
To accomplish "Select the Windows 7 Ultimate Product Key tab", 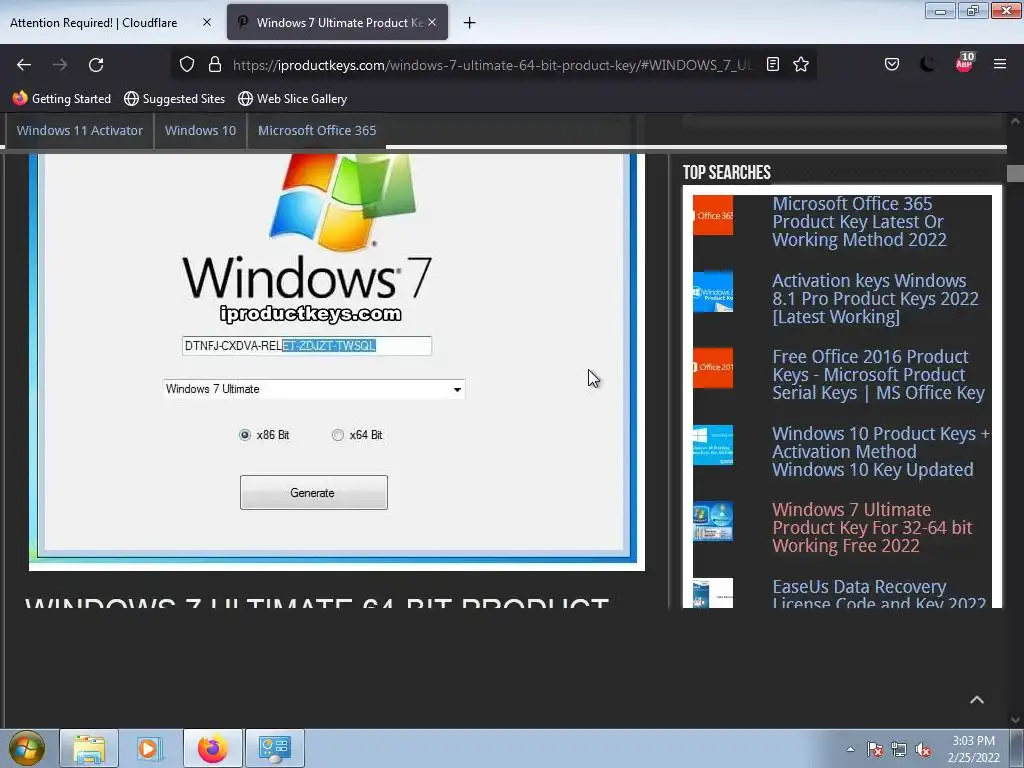I will (x=338, y=23).
